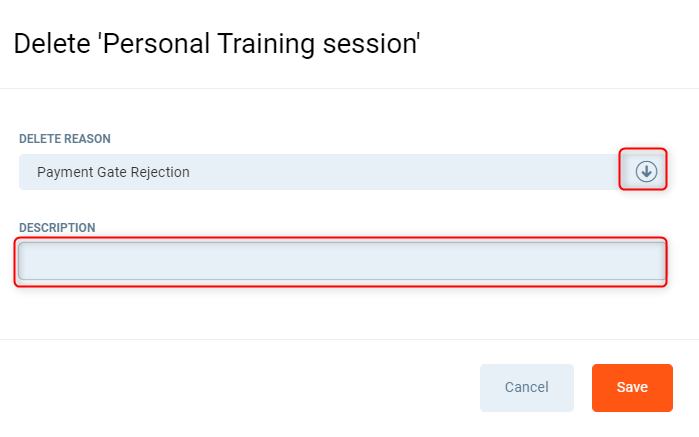
Task: Click the orange Save button
Action: [632, 388]
